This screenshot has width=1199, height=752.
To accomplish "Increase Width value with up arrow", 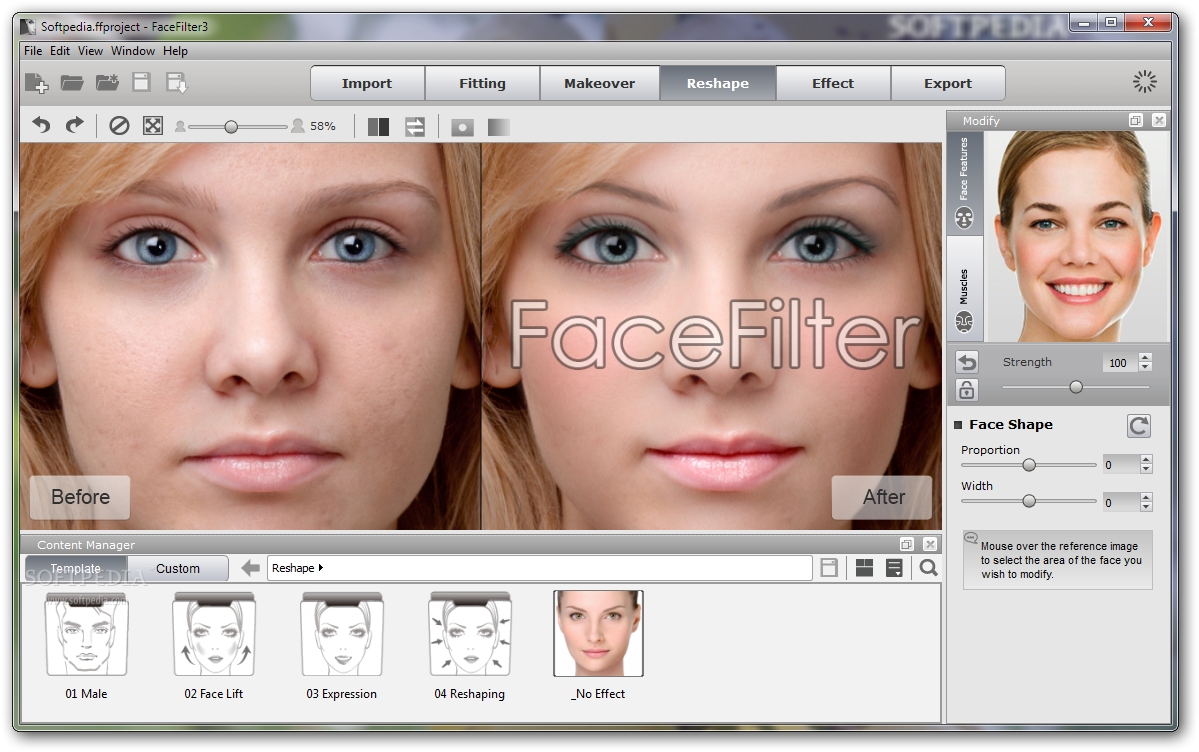I will pos(1145,497).
